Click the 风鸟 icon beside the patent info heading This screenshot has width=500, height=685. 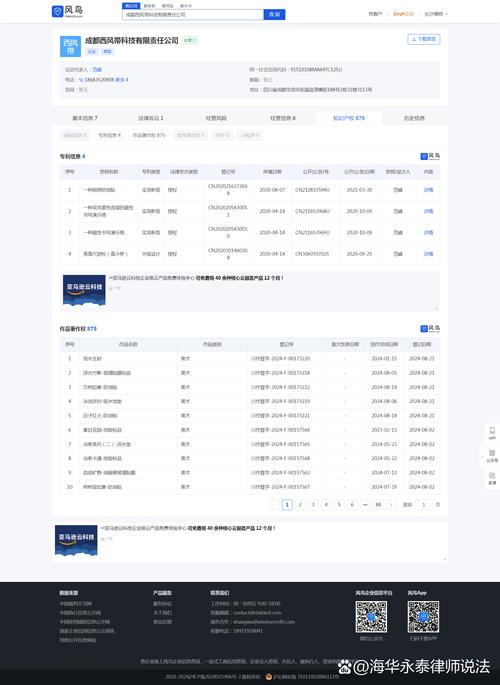coord(430,156)
